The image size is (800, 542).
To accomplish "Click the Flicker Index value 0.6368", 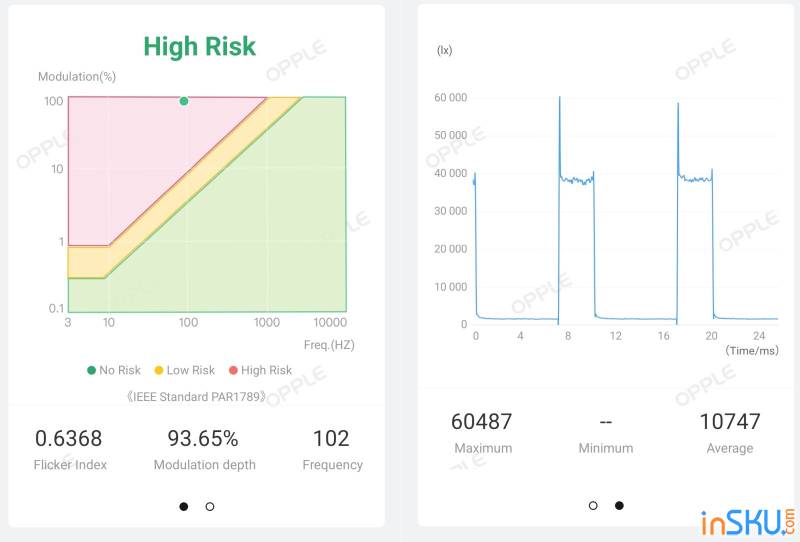I will pos(68,438).
